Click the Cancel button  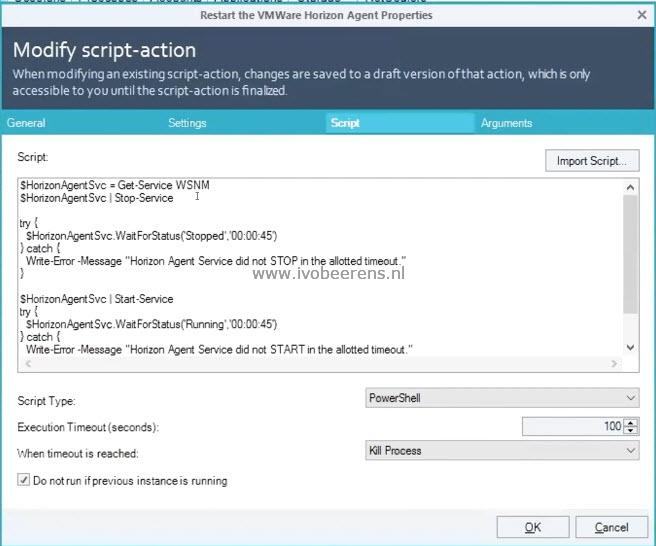coord(611,527)
